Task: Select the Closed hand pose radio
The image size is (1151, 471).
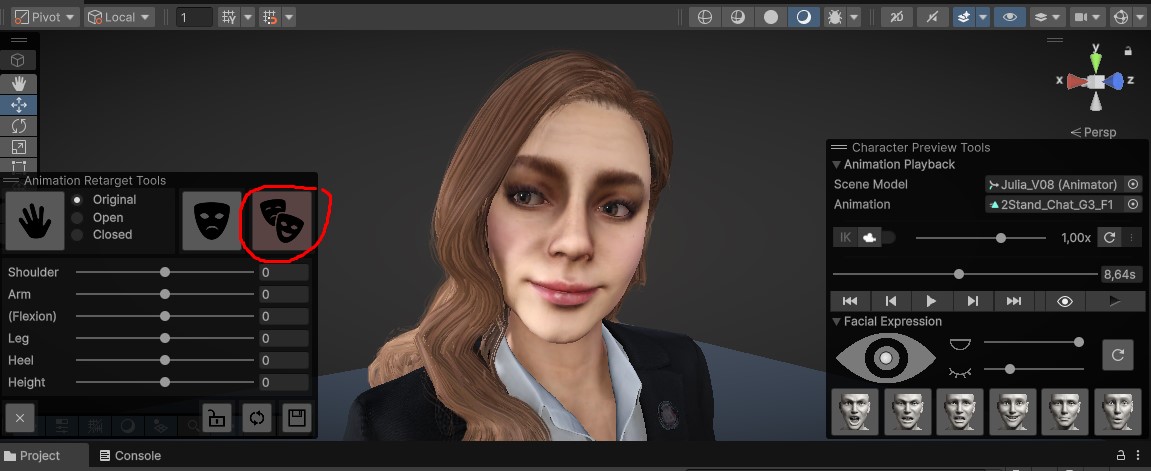Action: pos(77,235)
